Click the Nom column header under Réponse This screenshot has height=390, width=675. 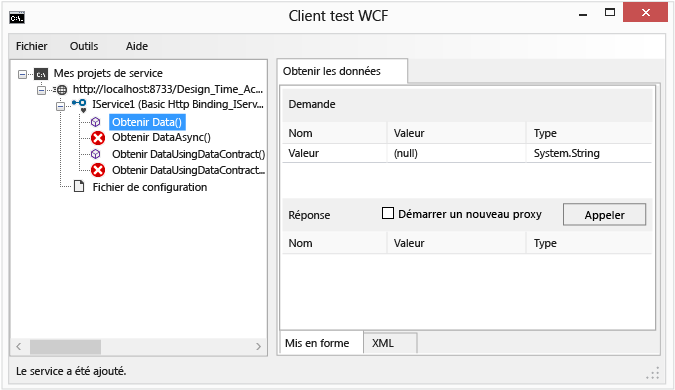335,243
